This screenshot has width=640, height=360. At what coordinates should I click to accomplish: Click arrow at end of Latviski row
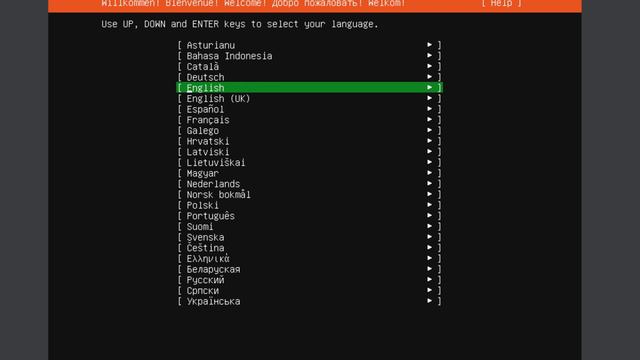429,151
